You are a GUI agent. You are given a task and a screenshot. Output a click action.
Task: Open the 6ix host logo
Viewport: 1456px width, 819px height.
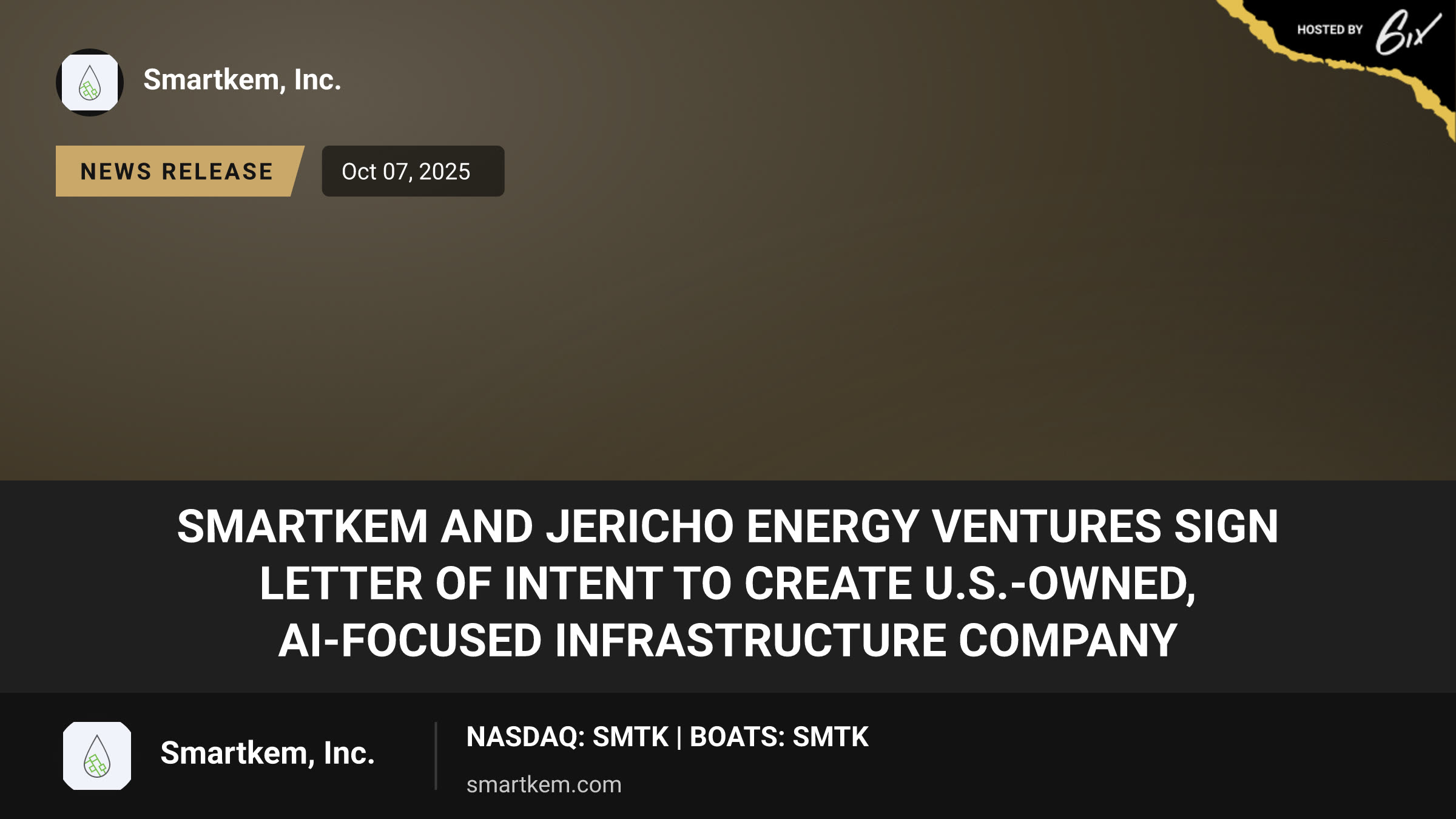click(x=1407, y=32)
